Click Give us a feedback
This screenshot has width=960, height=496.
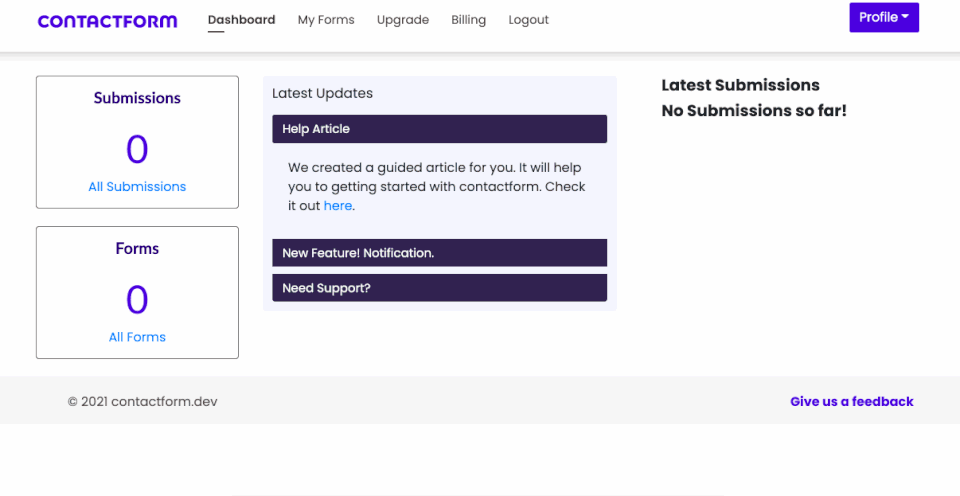pos(852,402)
